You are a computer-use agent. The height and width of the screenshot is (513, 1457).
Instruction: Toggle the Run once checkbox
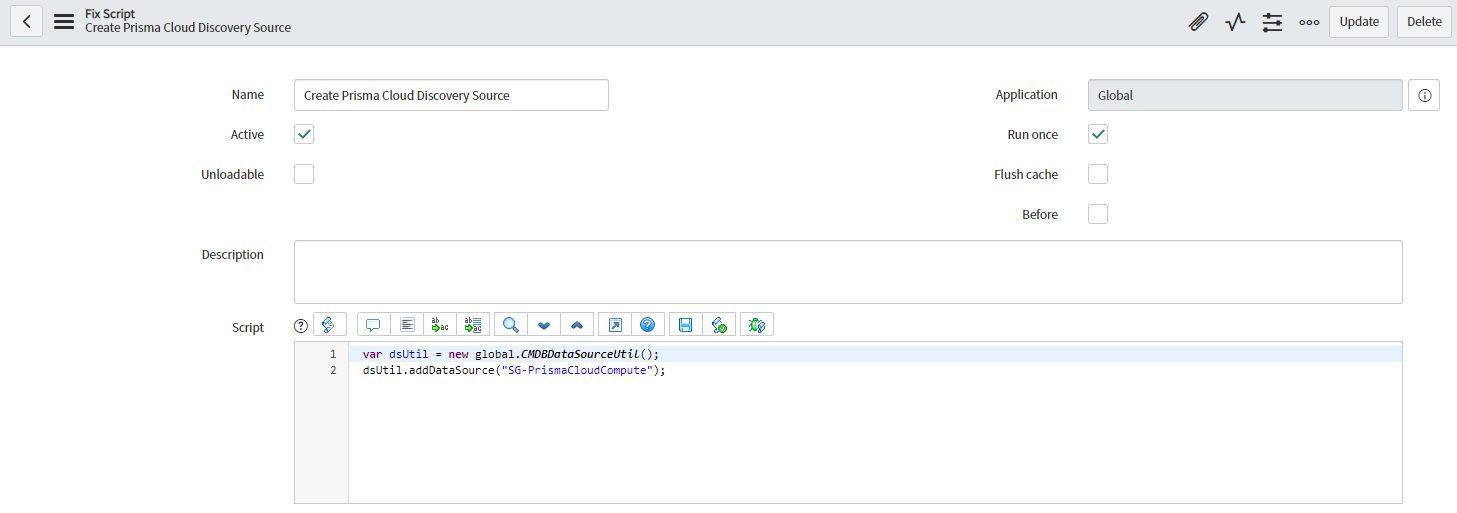click(x=1098, y=134)
